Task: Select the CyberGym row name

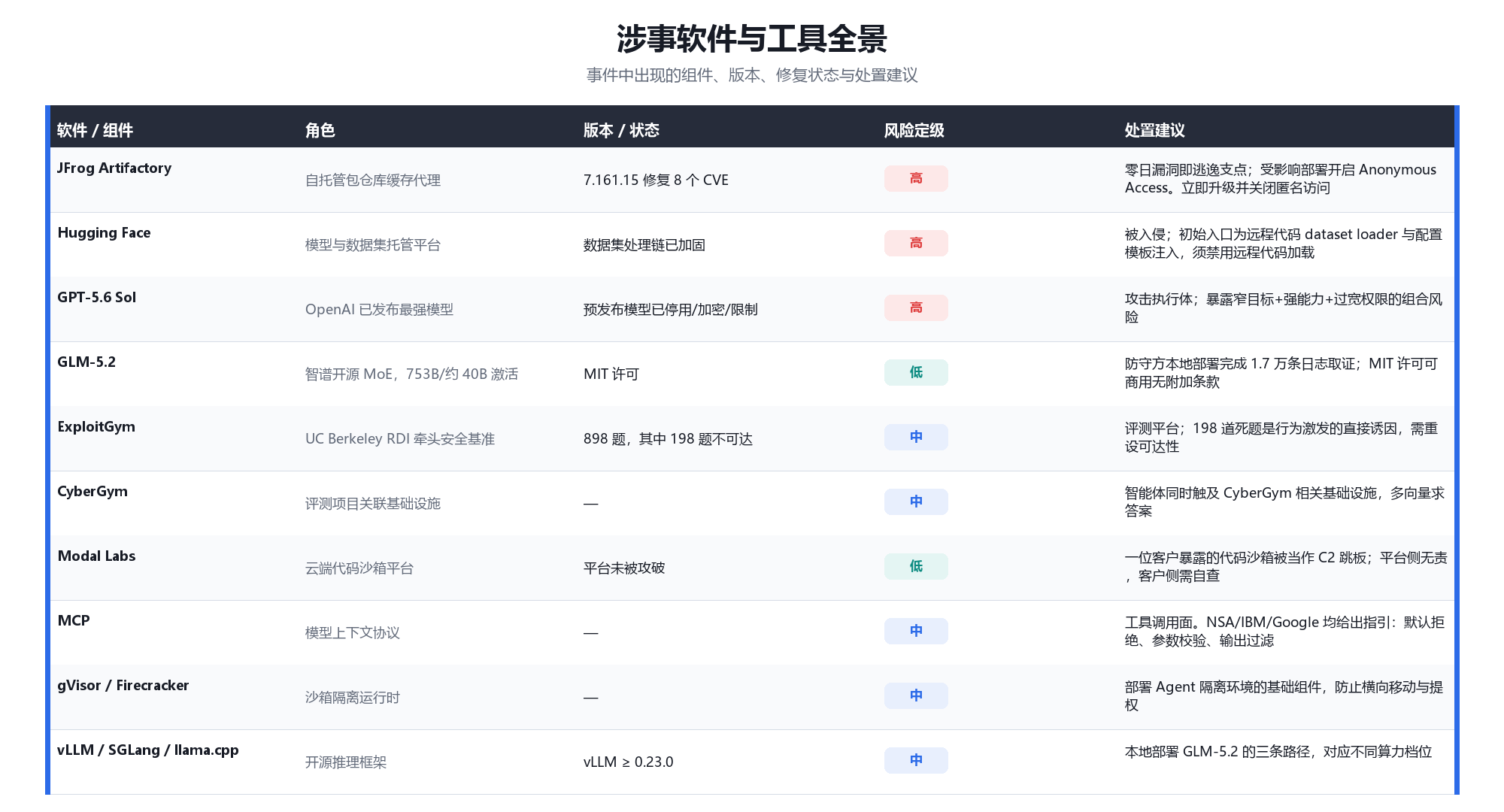Action: 92,491
